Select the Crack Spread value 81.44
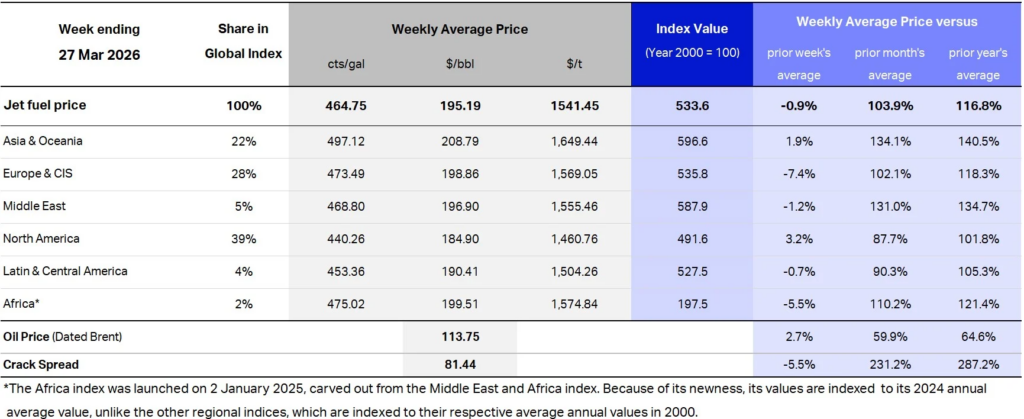The height and width of the screenshot is (419, 1024). point(459,366)
